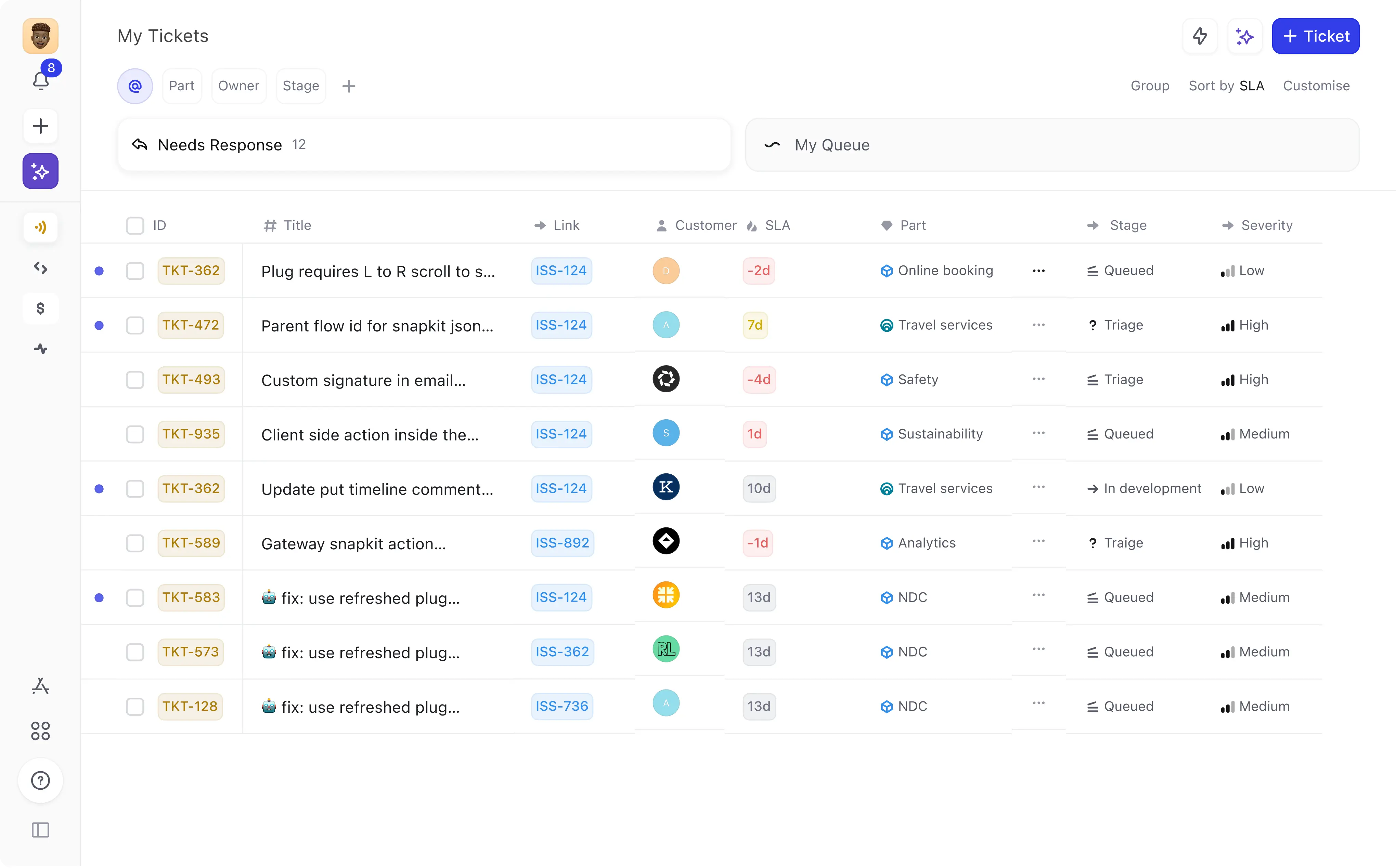Open the Sort by SLA option
Image resolution: width=1396 pixels, height=868 pixels.
pos(1226,86)
